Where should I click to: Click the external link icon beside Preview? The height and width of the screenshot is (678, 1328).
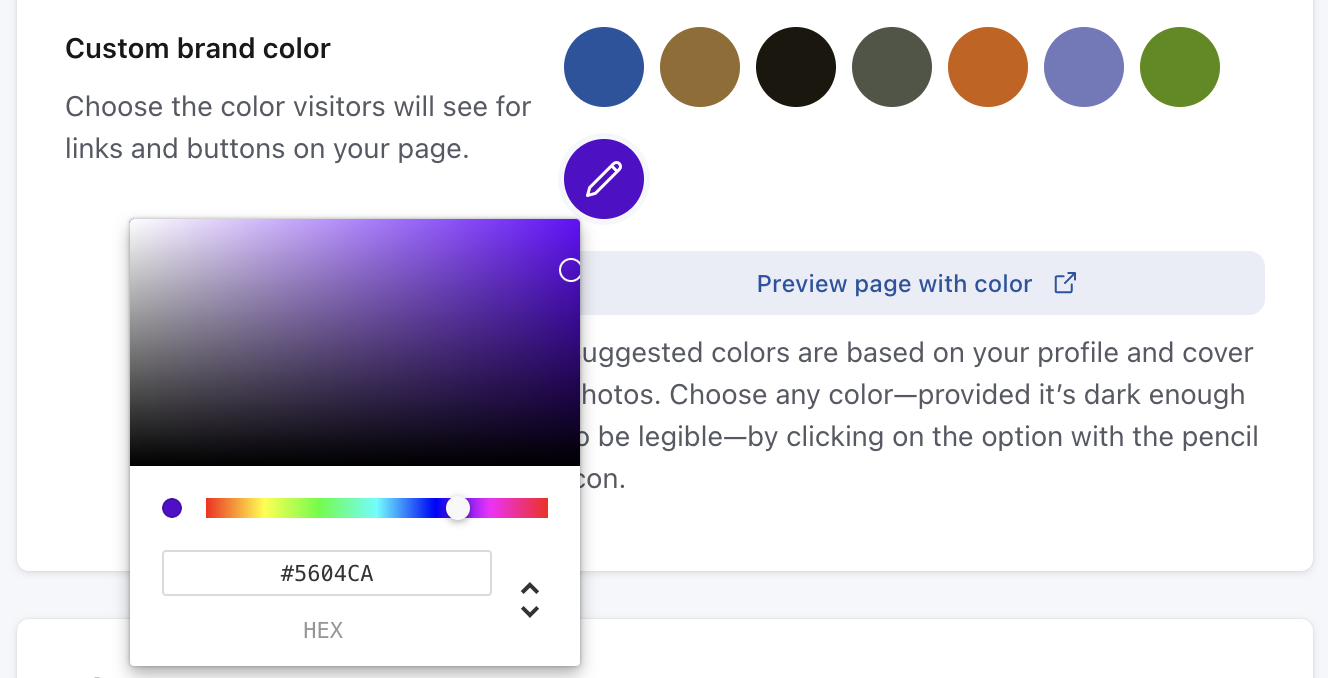point(1065,283)
